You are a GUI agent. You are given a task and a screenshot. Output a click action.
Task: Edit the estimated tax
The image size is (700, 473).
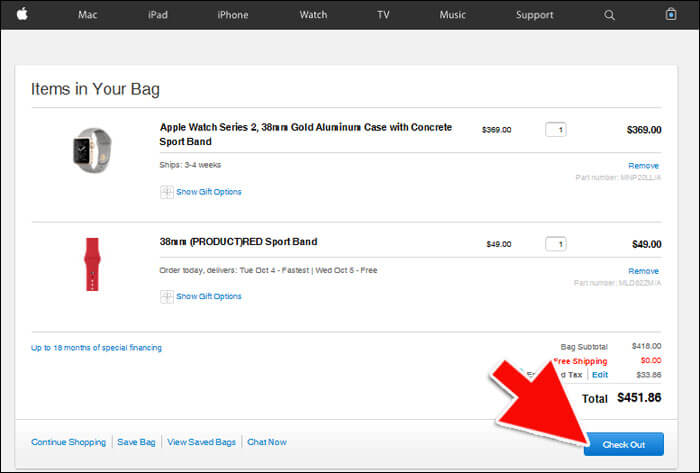point(600,375)
